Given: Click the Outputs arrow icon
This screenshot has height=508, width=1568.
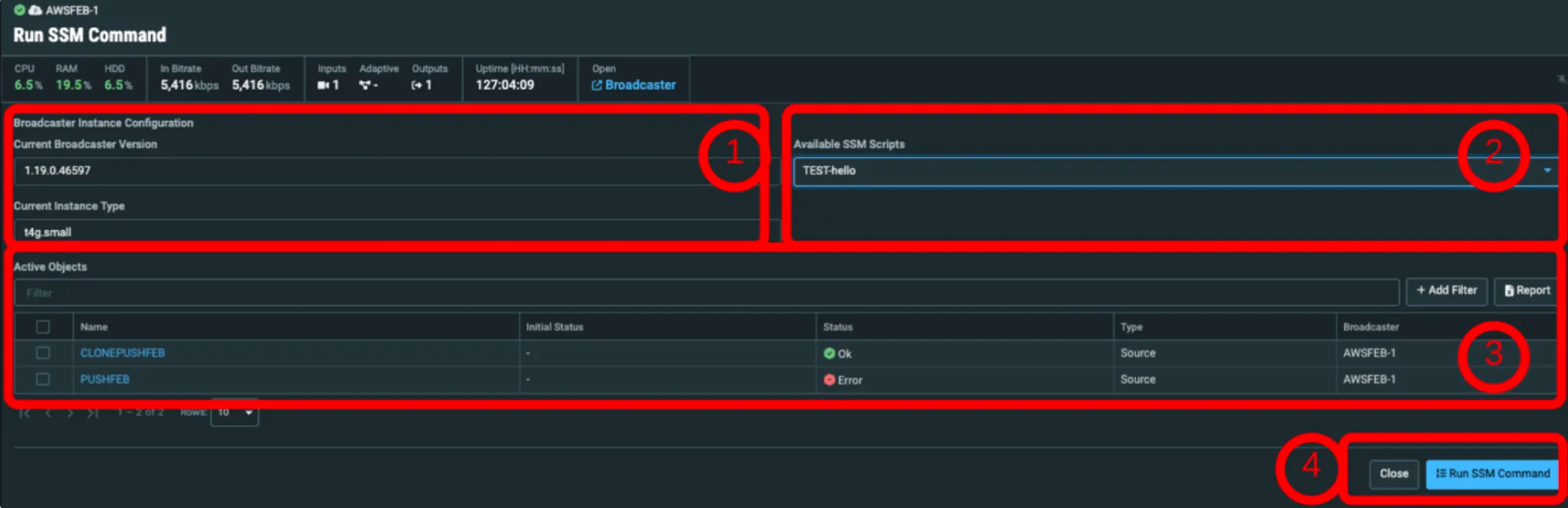Looking at the screenshot, I should [417, 85].
